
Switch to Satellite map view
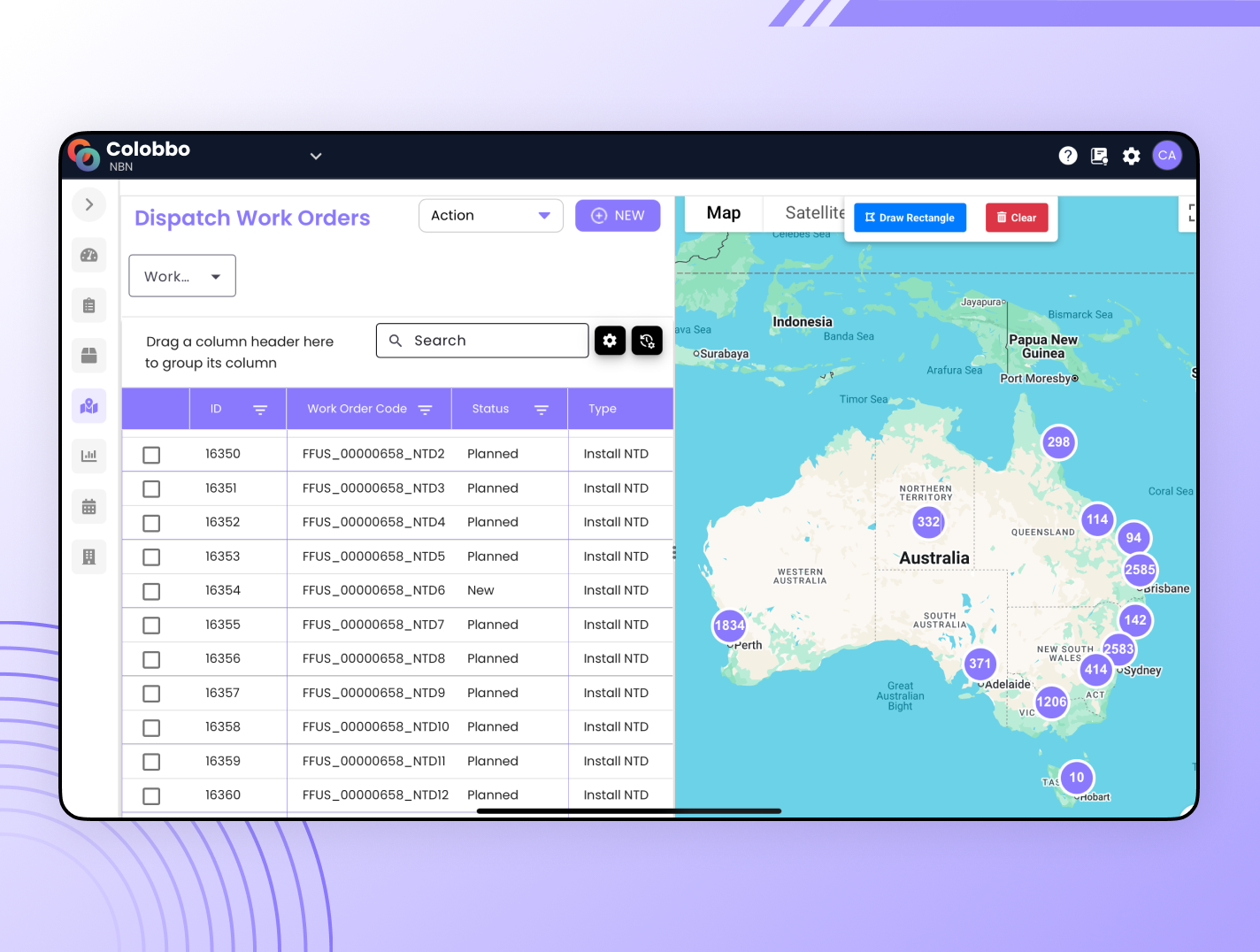coord(813,213)
